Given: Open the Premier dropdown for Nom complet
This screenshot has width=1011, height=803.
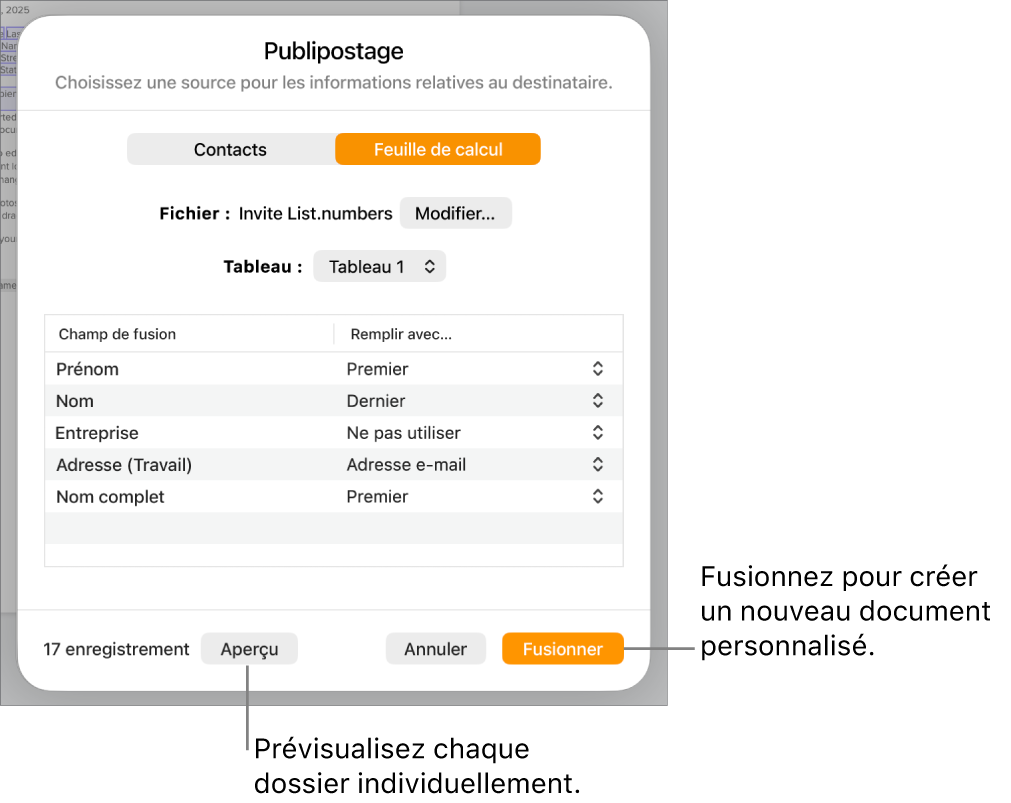Looking at the screenshot, I should pyautogui.click(x=596, y=497).
